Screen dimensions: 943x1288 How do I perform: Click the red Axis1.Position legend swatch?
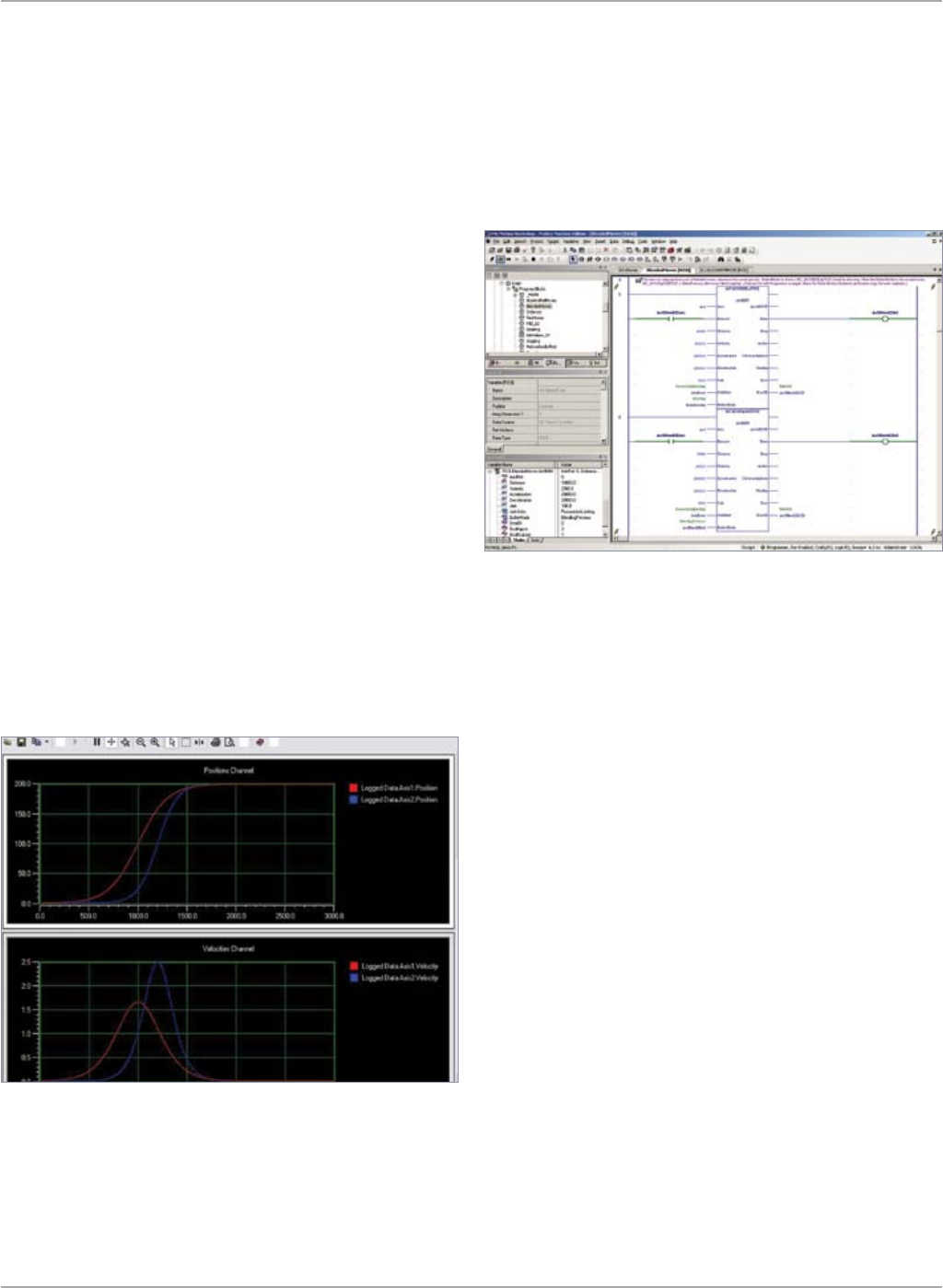[x=354, y=788]
